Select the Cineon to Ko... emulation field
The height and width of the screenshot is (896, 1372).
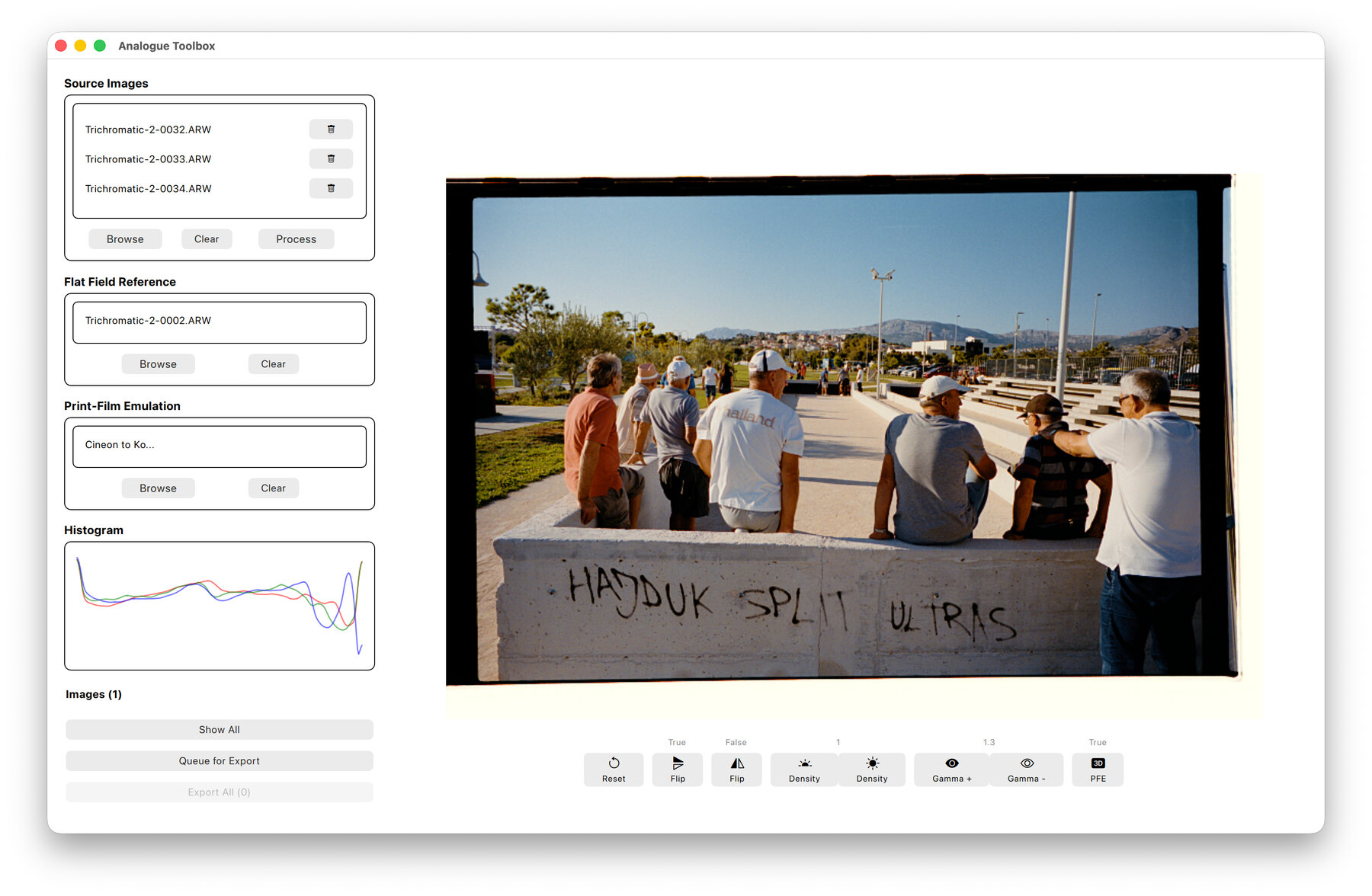(220, 446)
